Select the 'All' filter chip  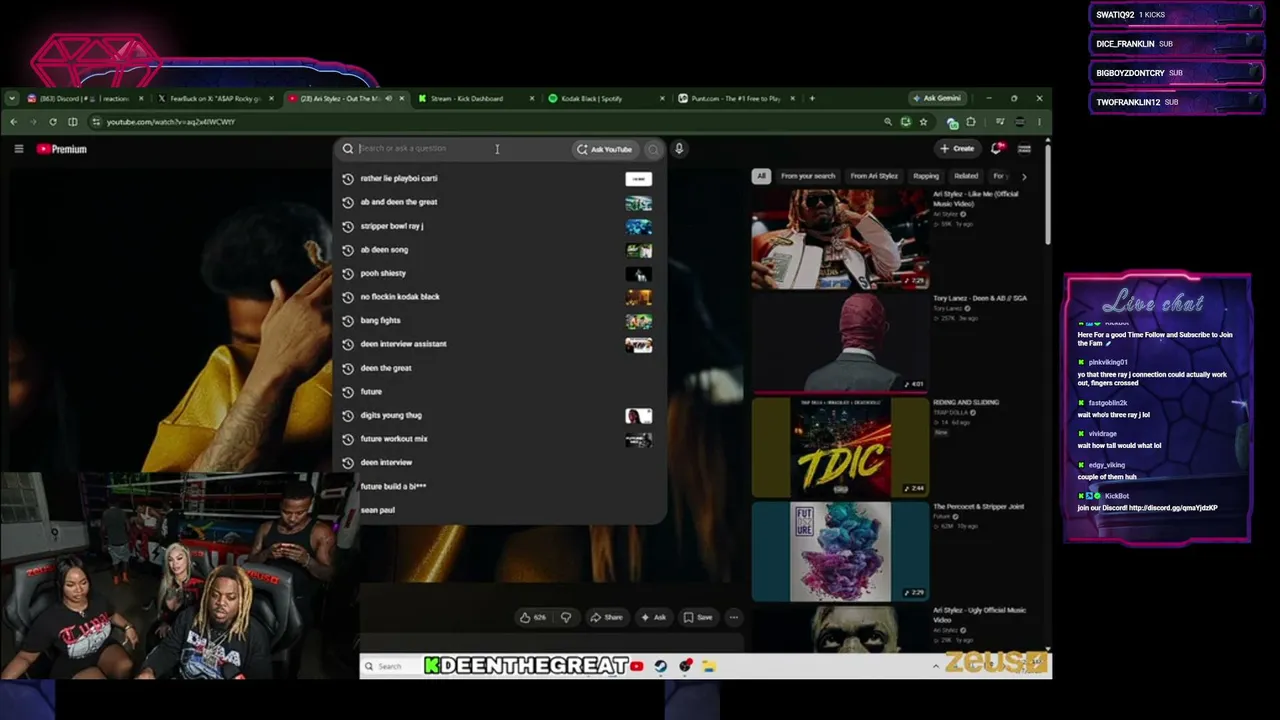coord(761,176)
